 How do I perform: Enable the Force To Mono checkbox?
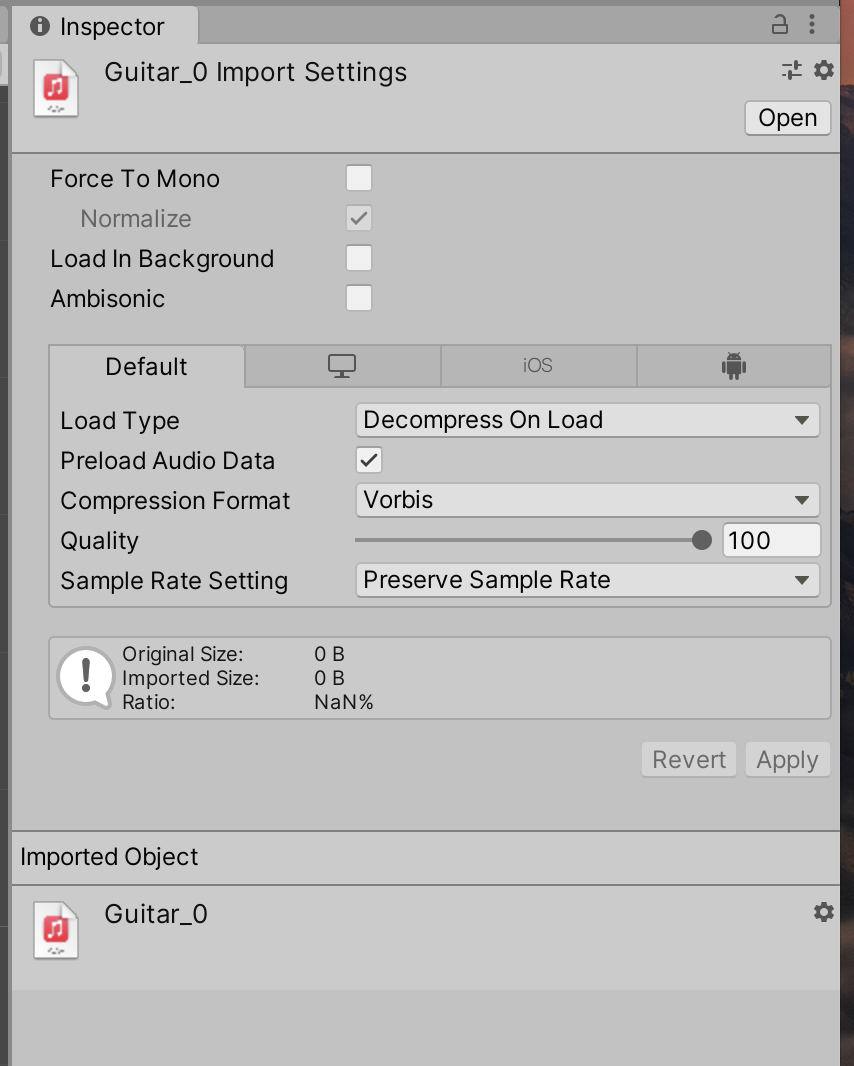358,179
